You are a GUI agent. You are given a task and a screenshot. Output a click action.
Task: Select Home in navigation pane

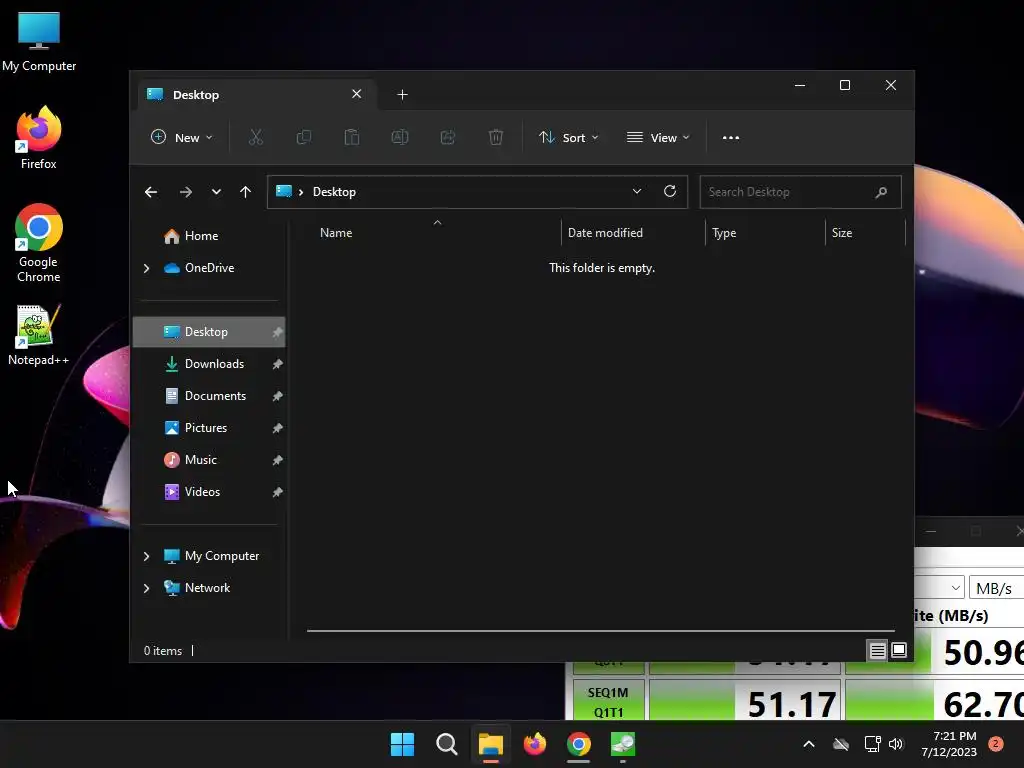[209, 236]
